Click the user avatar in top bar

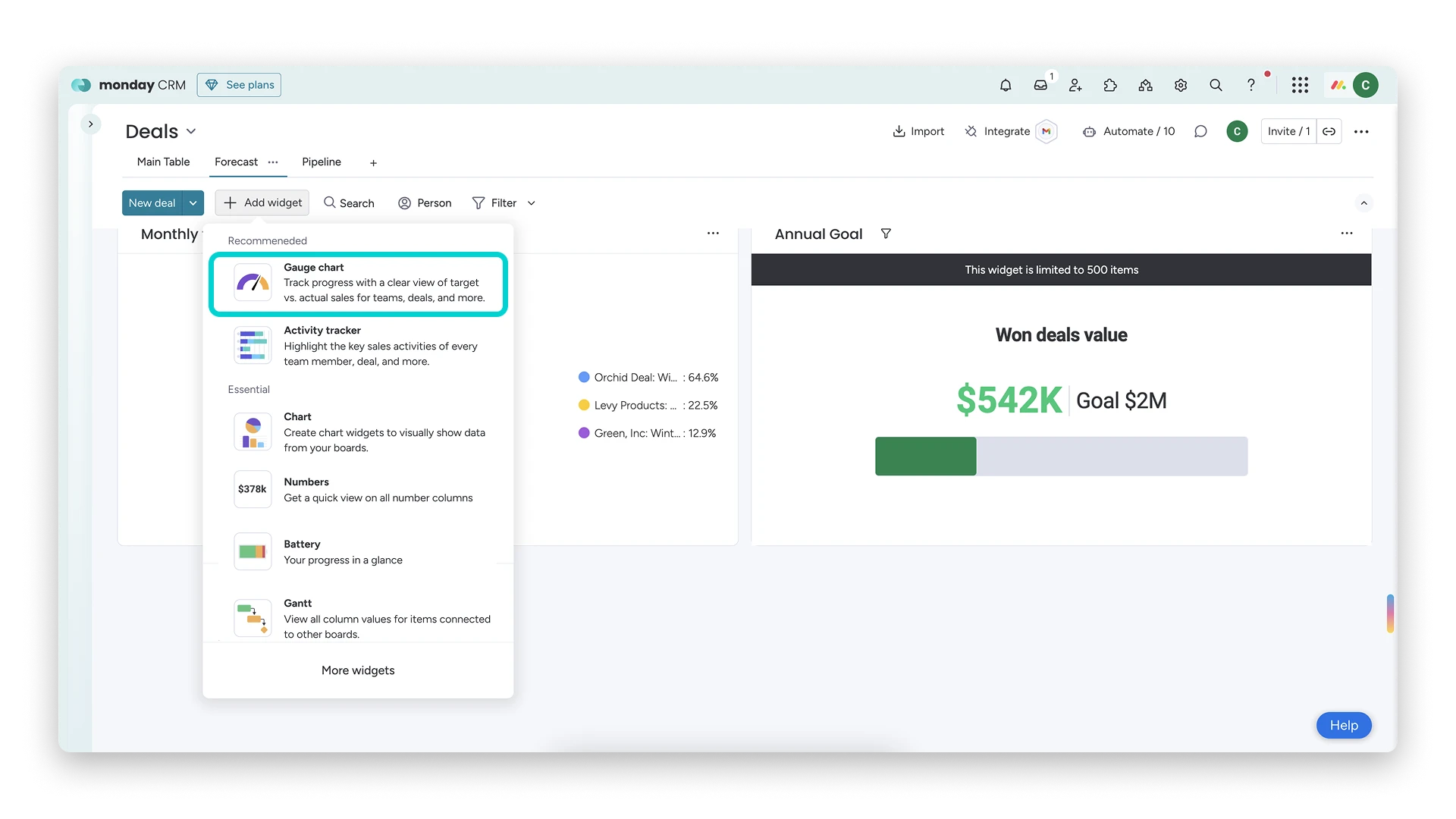pyautogui.click(x=1366, y=85)
